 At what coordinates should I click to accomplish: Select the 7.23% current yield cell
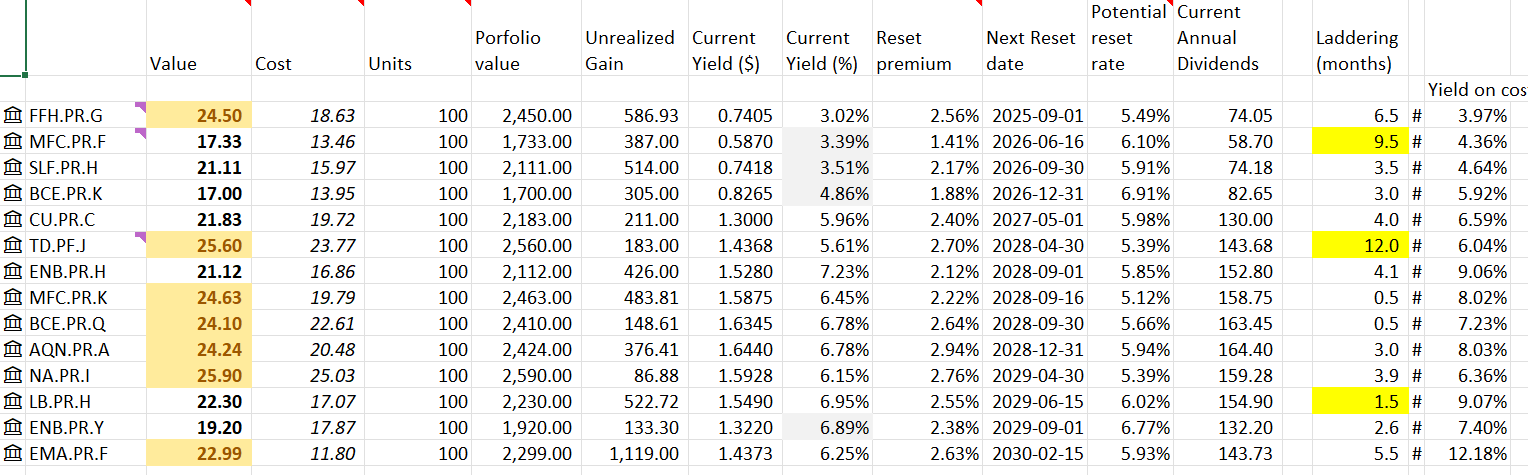[x=826, y=272]
